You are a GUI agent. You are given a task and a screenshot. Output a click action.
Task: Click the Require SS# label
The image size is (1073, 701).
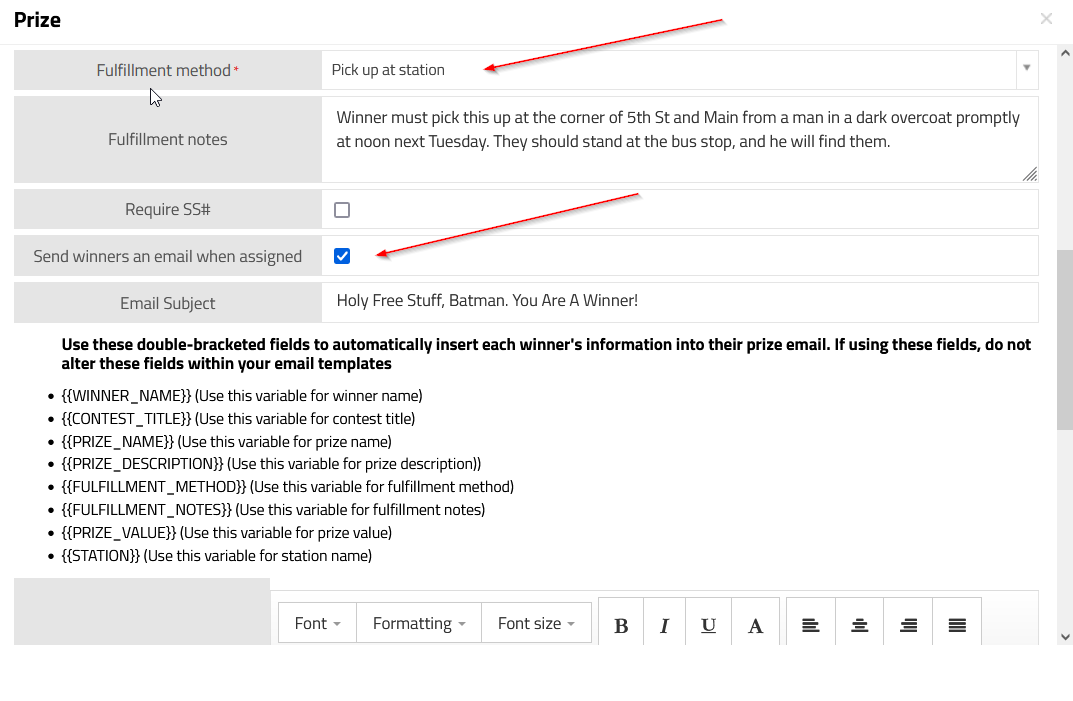tap(168, 209)
